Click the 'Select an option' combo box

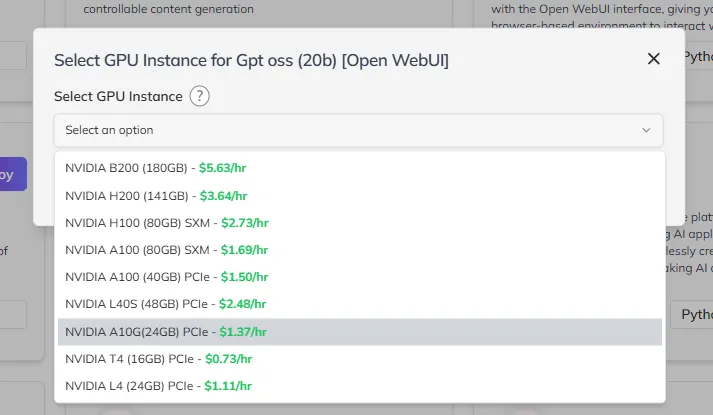point(358,130)
